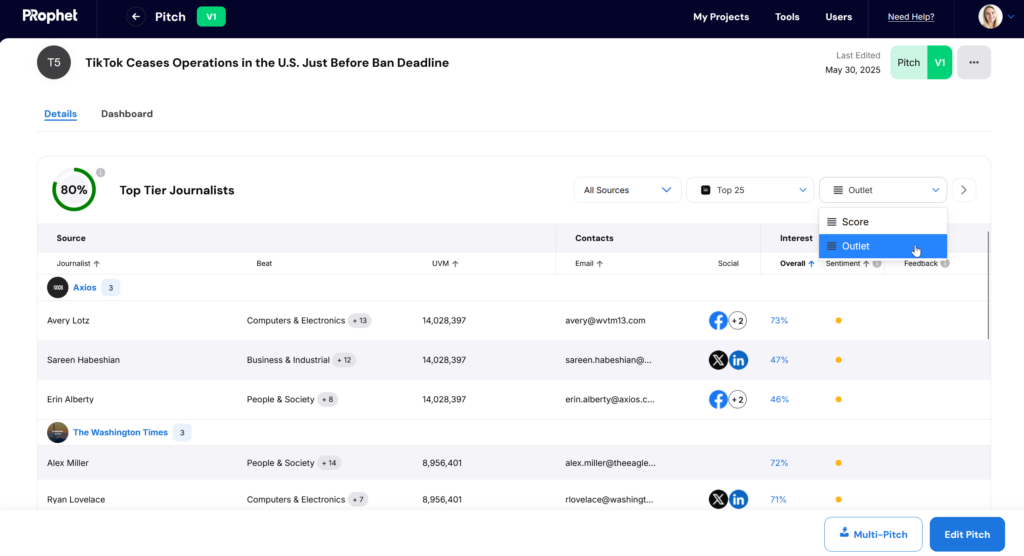Click Alex Miller's sentiment dot

[839, 463]
